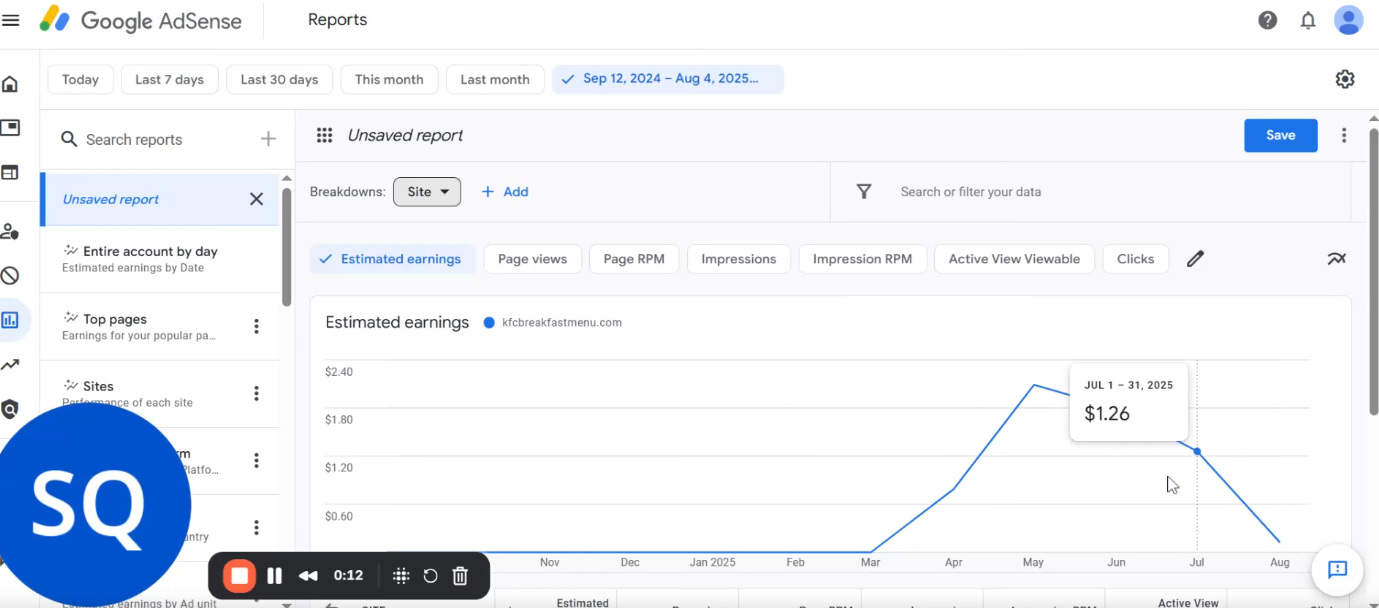This screenshot has height=608, width=1379.
Task: Open report settings gear icon
Action: coord(1345,79)
